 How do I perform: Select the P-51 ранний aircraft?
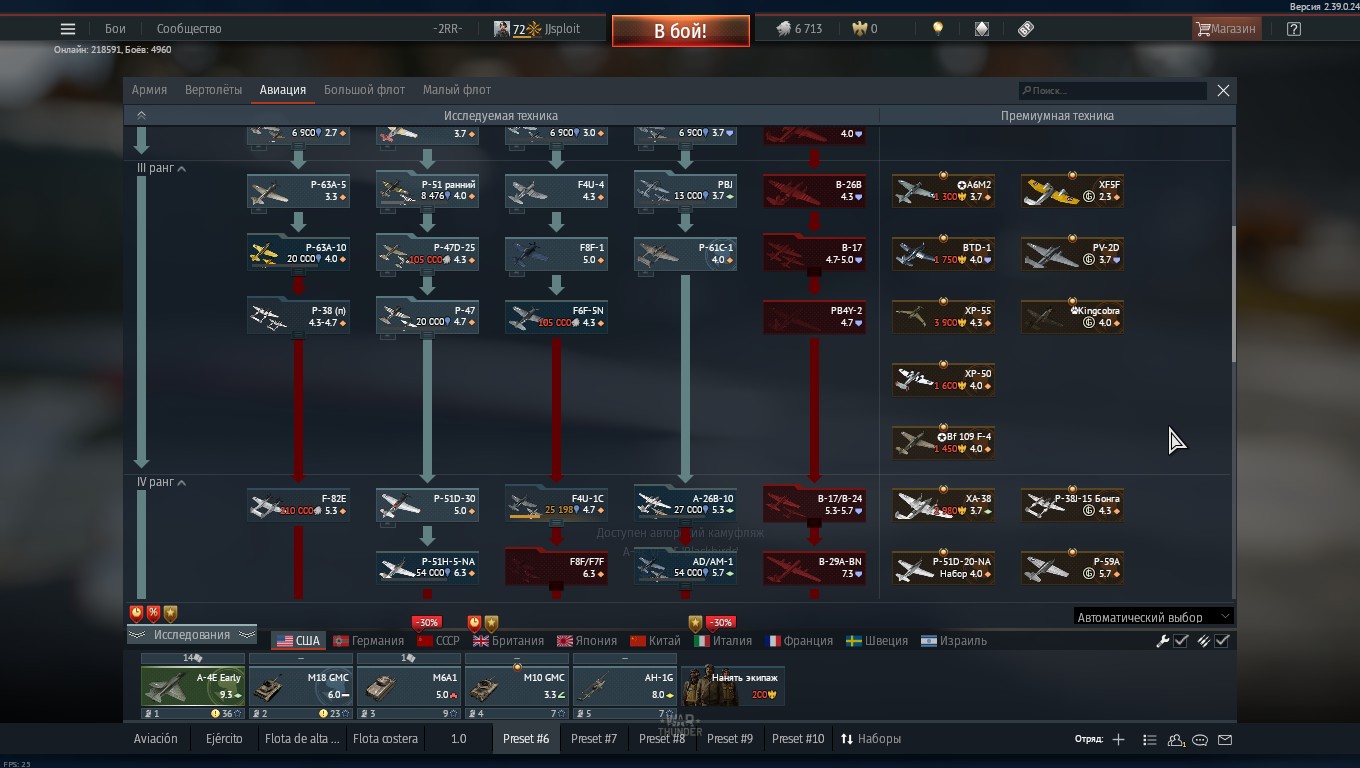(427, 191)
